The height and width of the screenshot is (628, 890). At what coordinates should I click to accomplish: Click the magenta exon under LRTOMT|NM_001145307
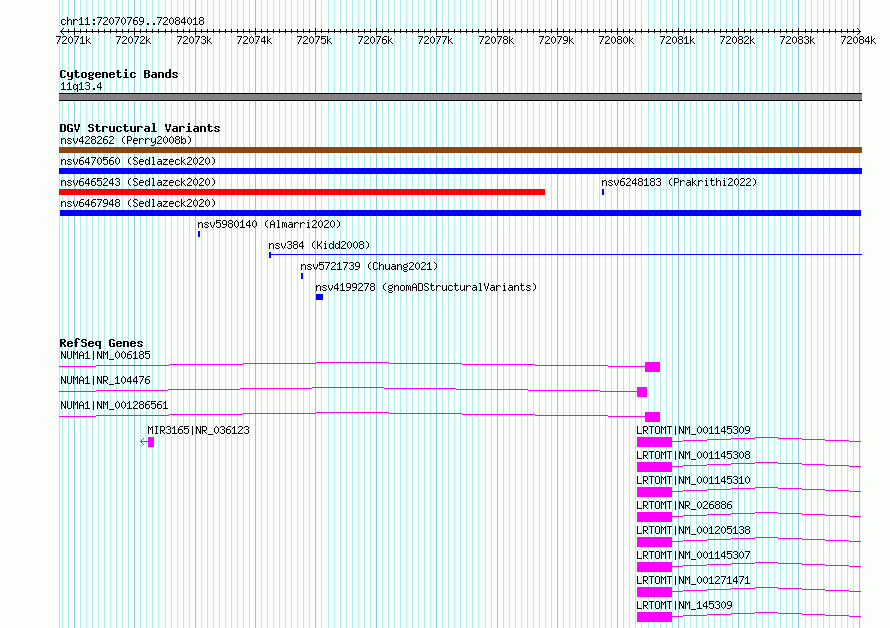point(654,567)
